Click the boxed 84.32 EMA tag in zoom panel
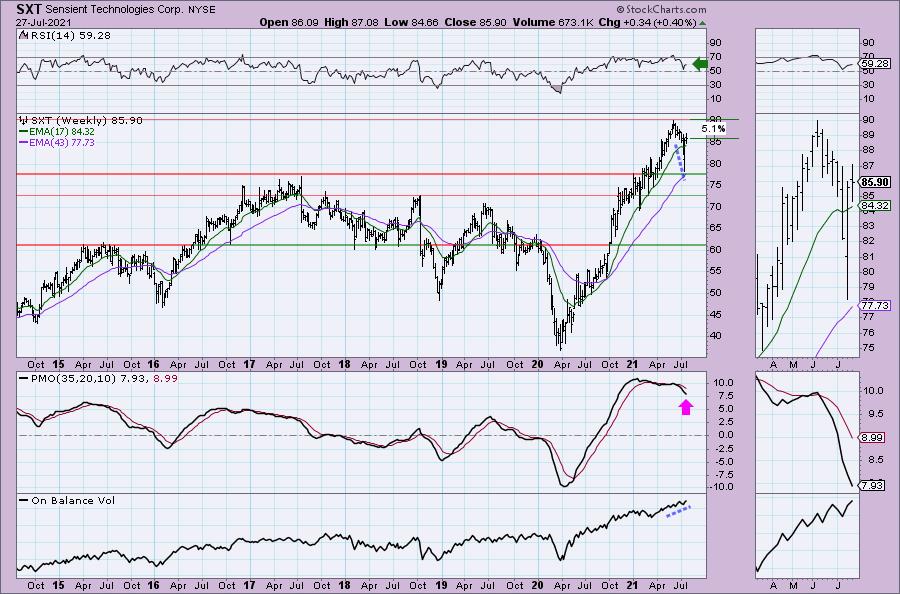The height and width of the screenshot is (594, 900). click(x=875, y=206)
